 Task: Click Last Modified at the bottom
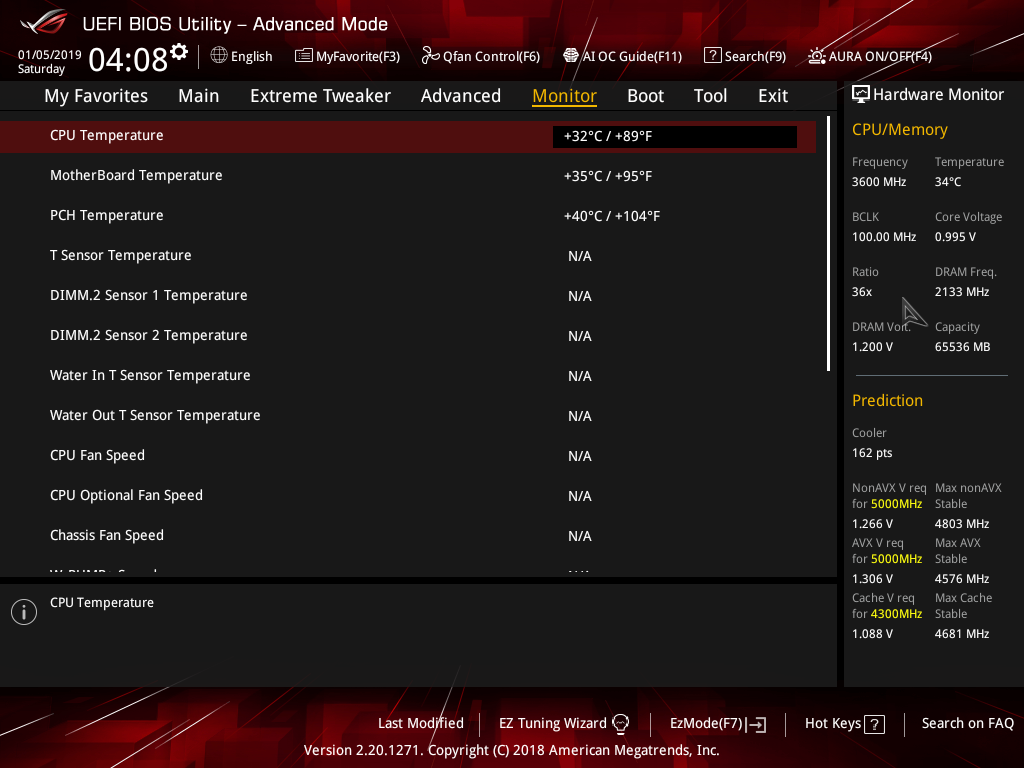tap(420, 723)
